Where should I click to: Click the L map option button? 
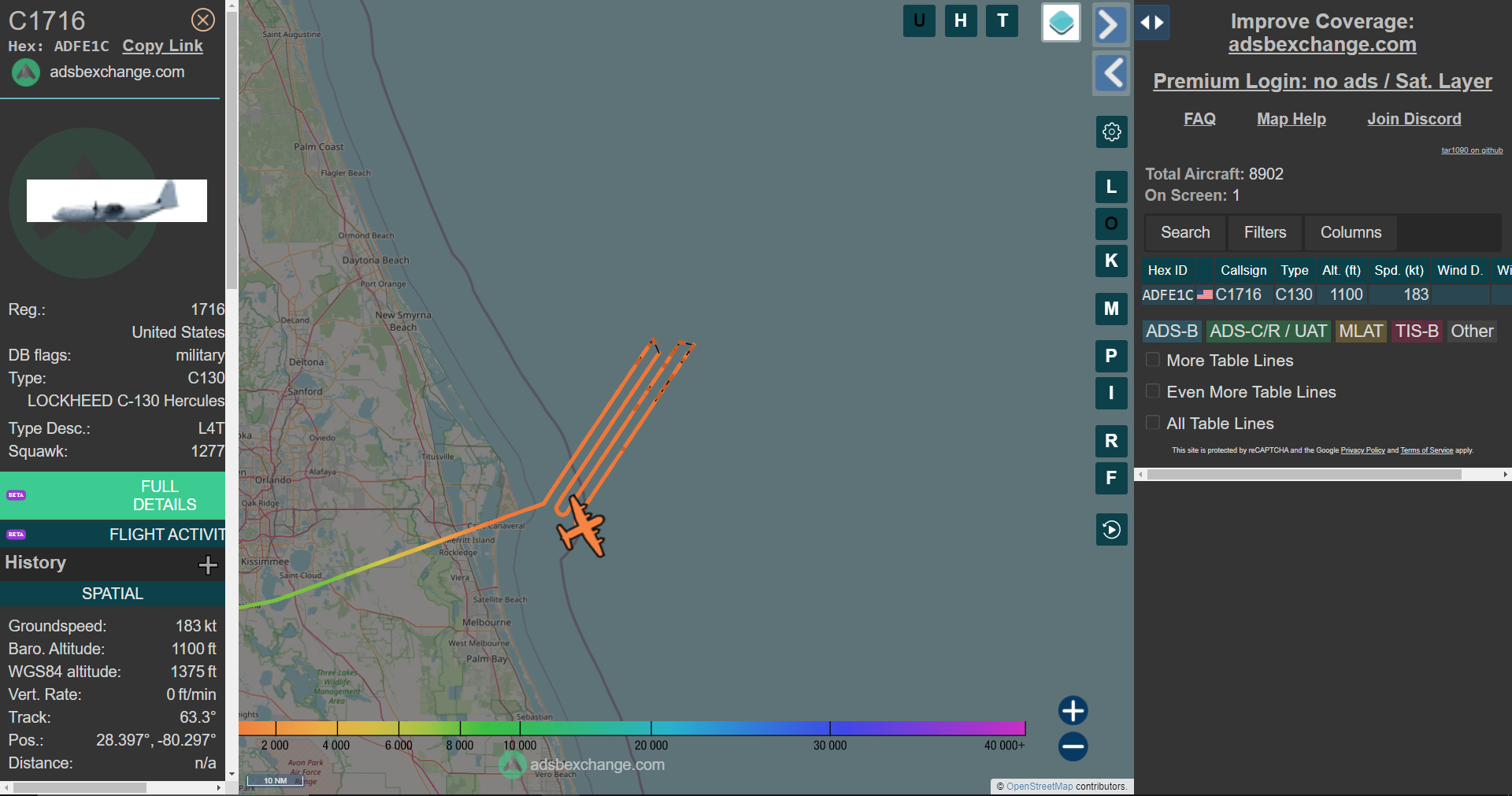1111,187
